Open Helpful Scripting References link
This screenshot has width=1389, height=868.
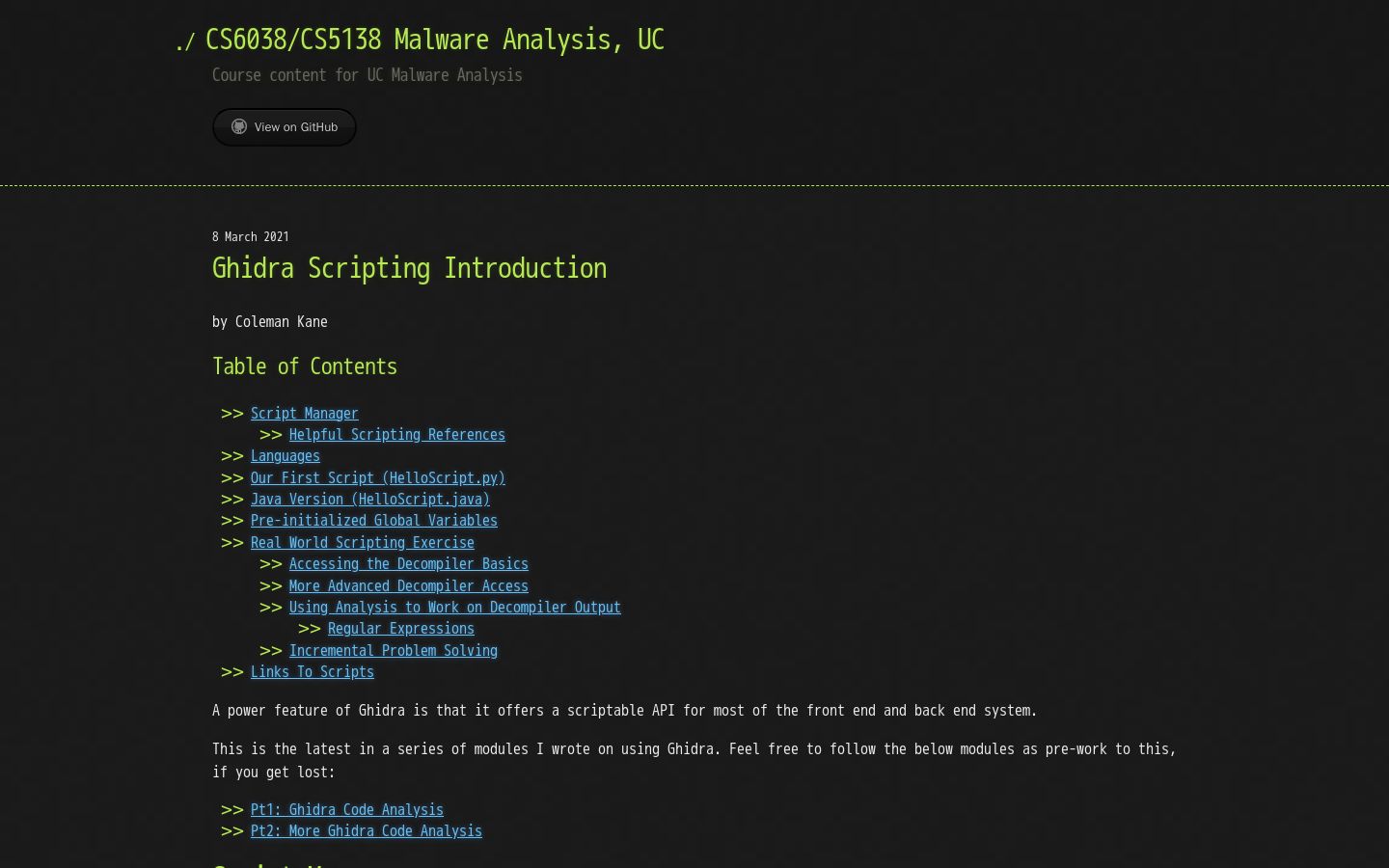[x=397, y=435]
